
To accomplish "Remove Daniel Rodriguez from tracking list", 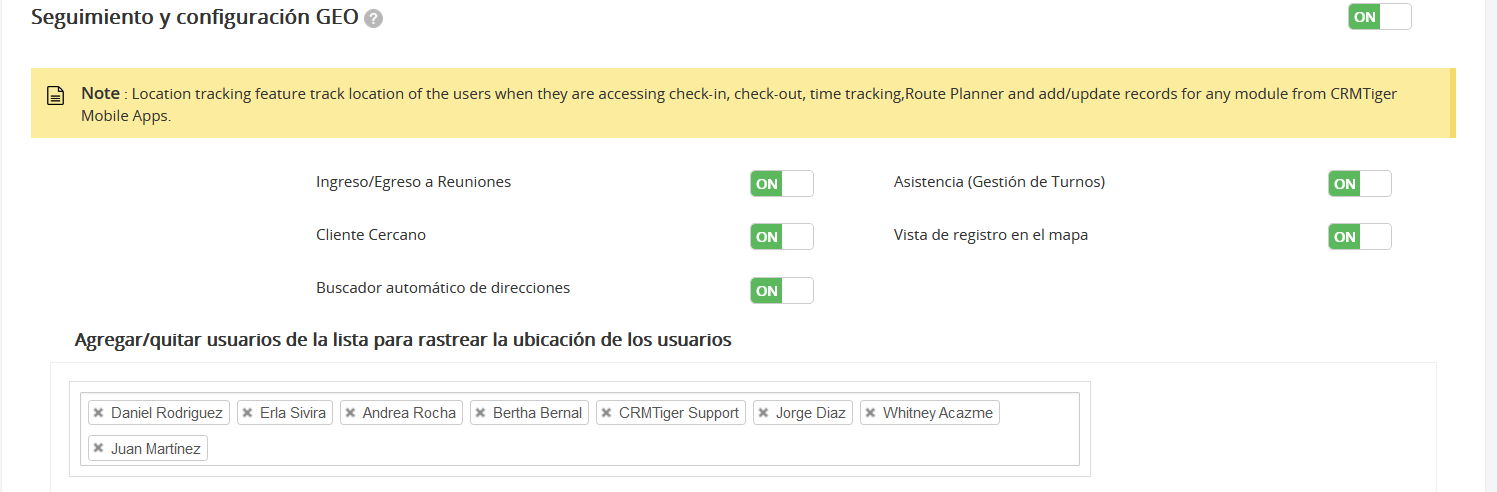I will click(98, 413).
